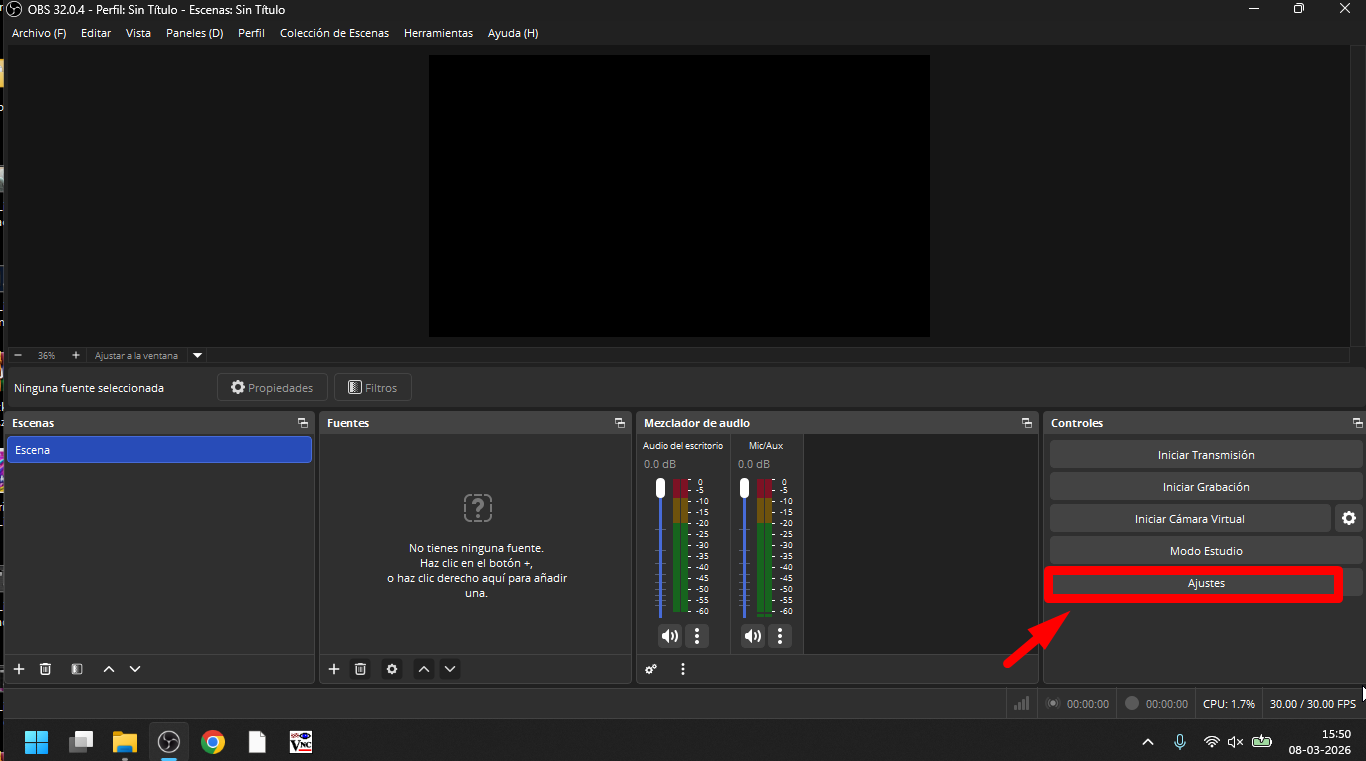This screenshot has height=761, width=1366.
Task: Select Escena in scenes list
Action: pyautogui.click(x=159, y=450)
